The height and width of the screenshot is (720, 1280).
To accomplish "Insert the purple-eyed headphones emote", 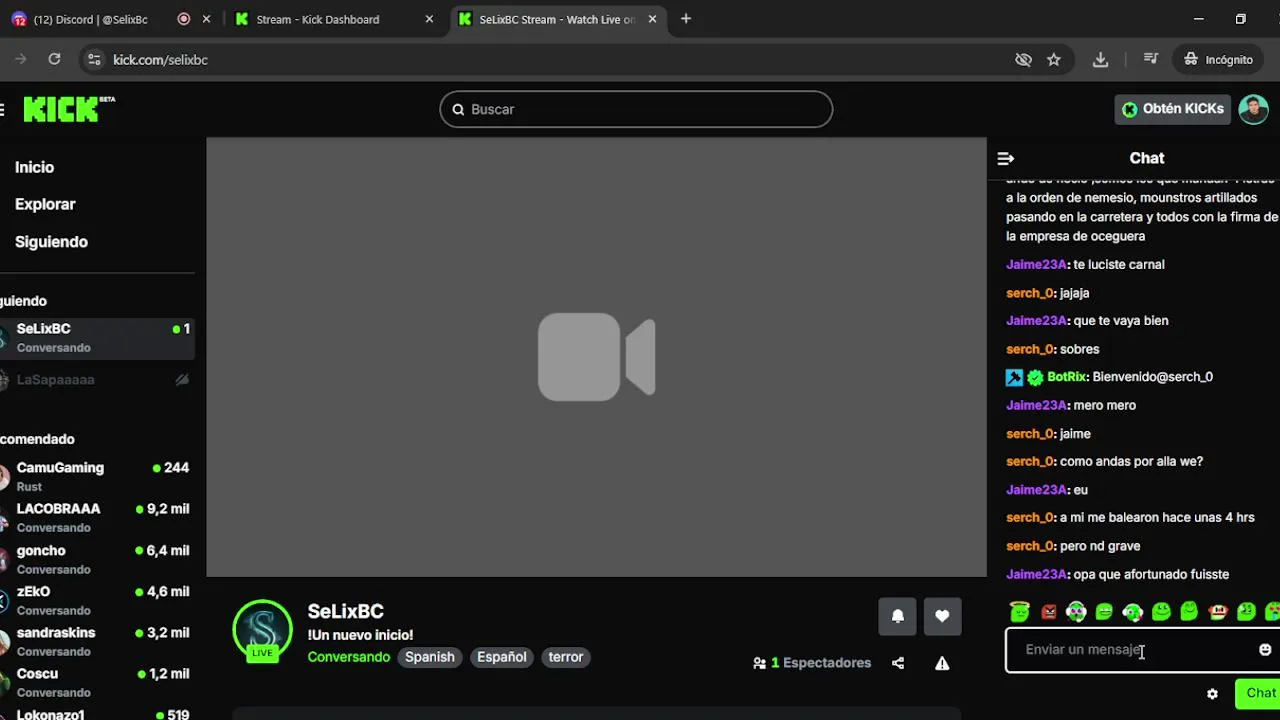I will [1076, 611].
